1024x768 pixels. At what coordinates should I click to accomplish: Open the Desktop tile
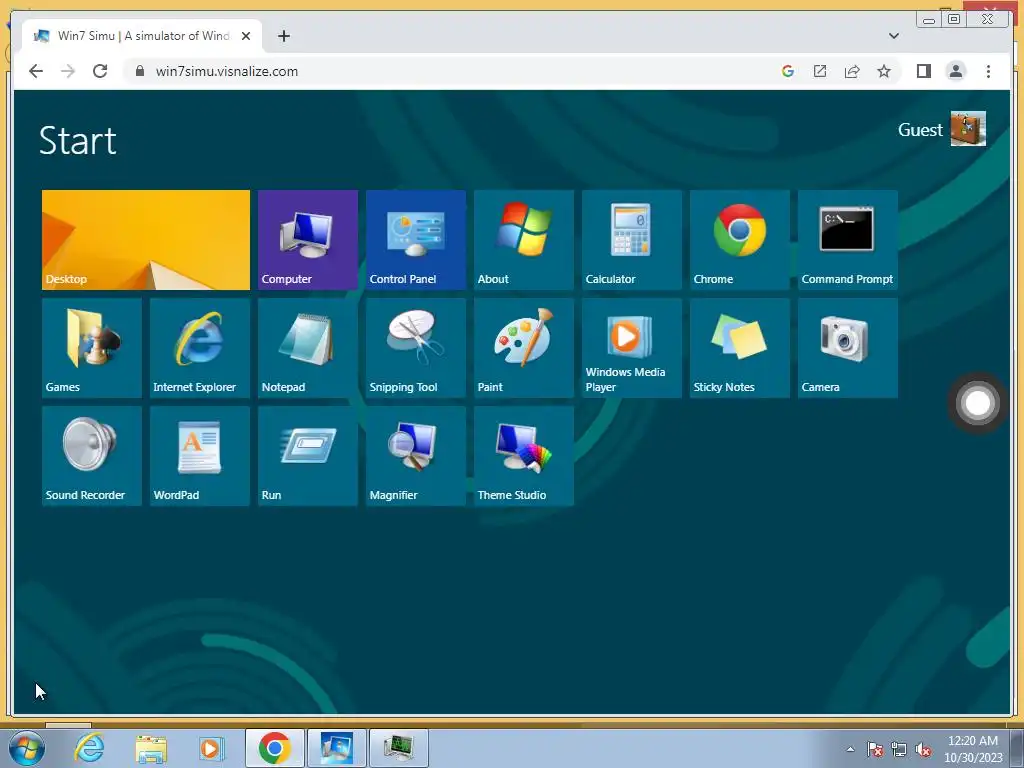click(146, 240)
